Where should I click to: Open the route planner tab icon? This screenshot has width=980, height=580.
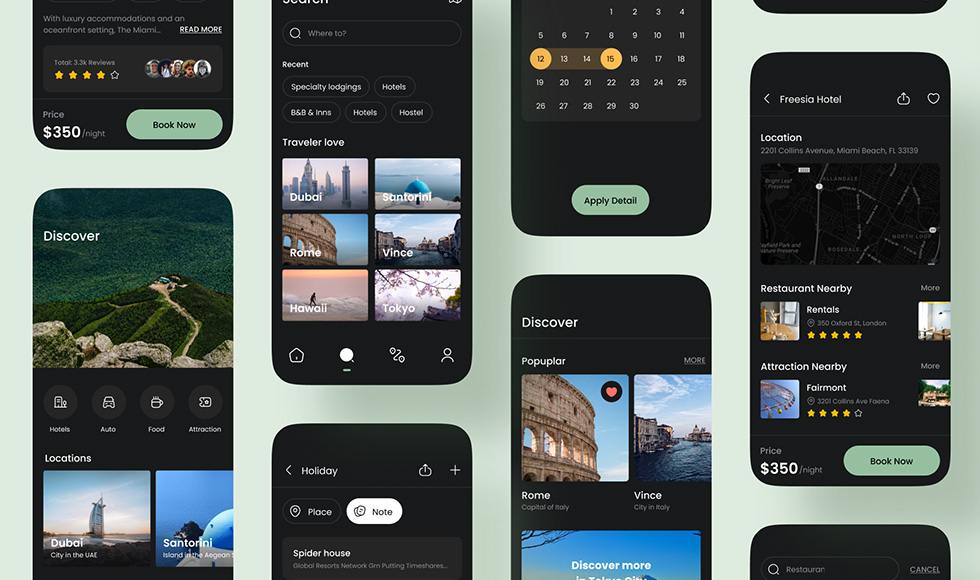pyautogui.click(x=397, y=355)
